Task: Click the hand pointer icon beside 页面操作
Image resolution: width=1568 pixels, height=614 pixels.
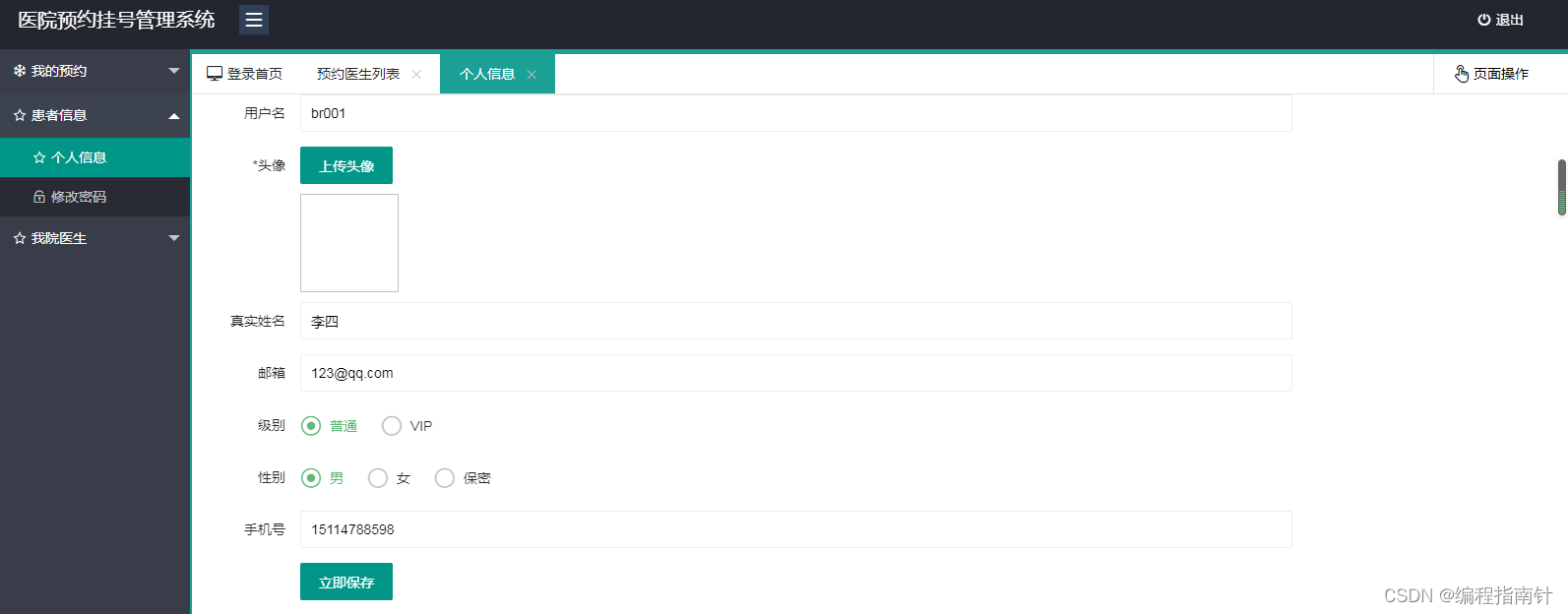Action: coord(1462,74)
